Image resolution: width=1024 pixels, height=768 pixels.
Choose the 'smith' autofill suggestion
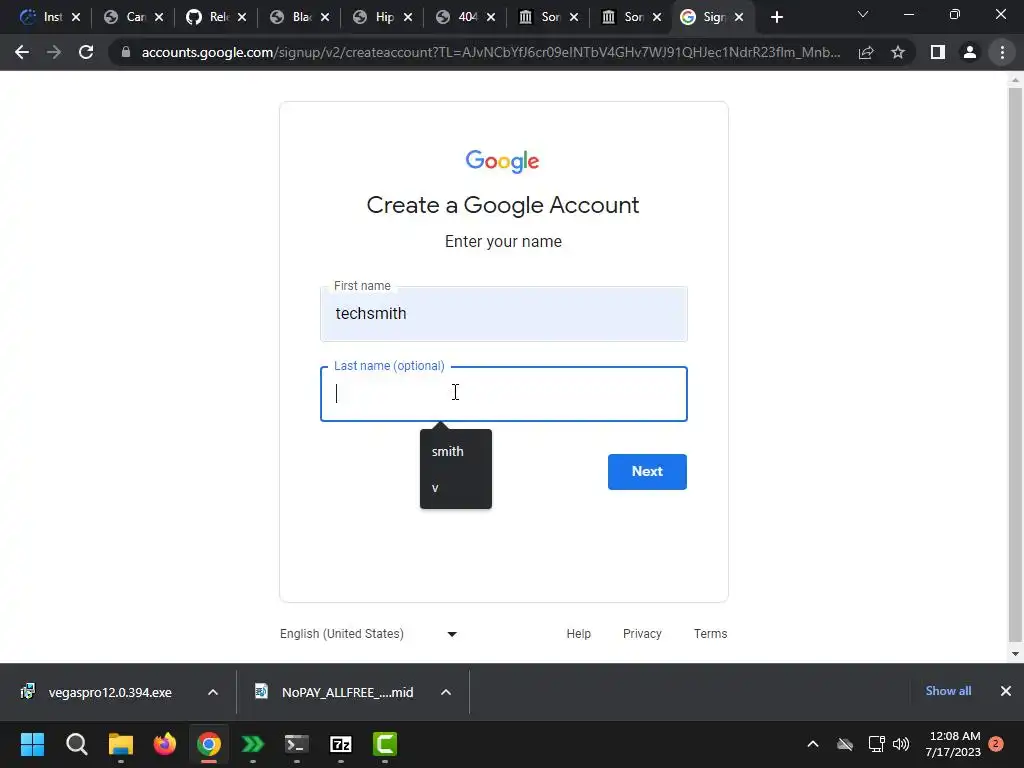pos(456,451)
